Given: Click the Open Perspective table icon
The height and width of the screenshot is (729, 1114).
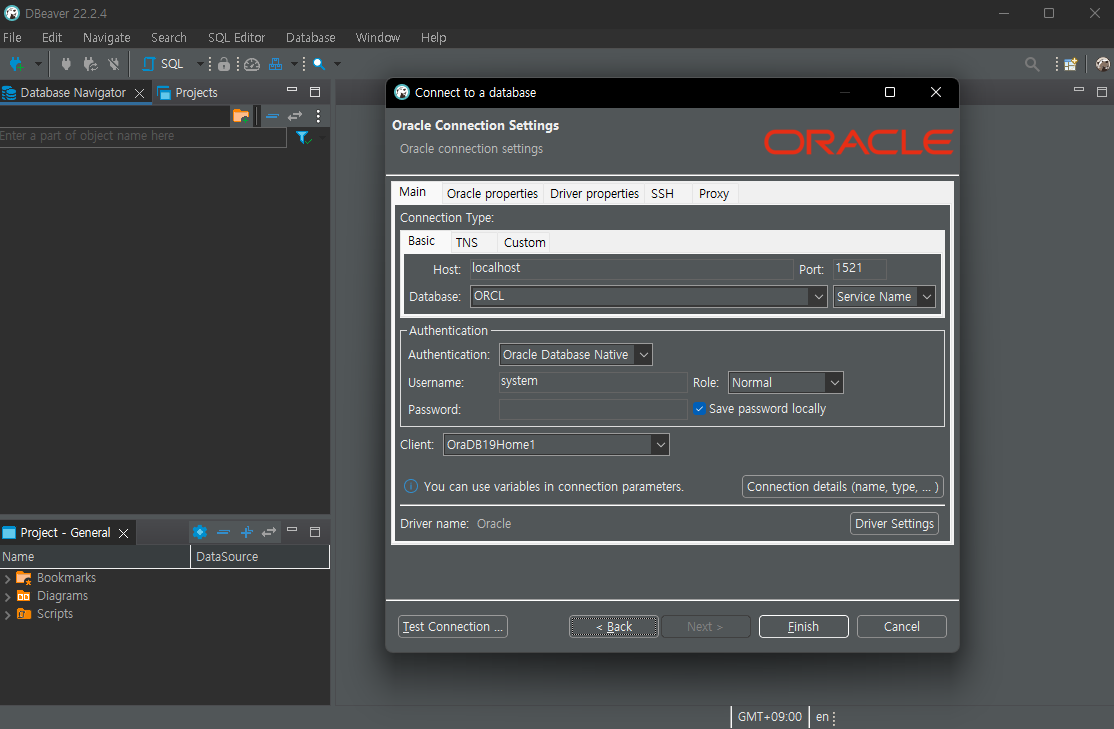Looking at the screenshot, I should [x=1071, y=64].
